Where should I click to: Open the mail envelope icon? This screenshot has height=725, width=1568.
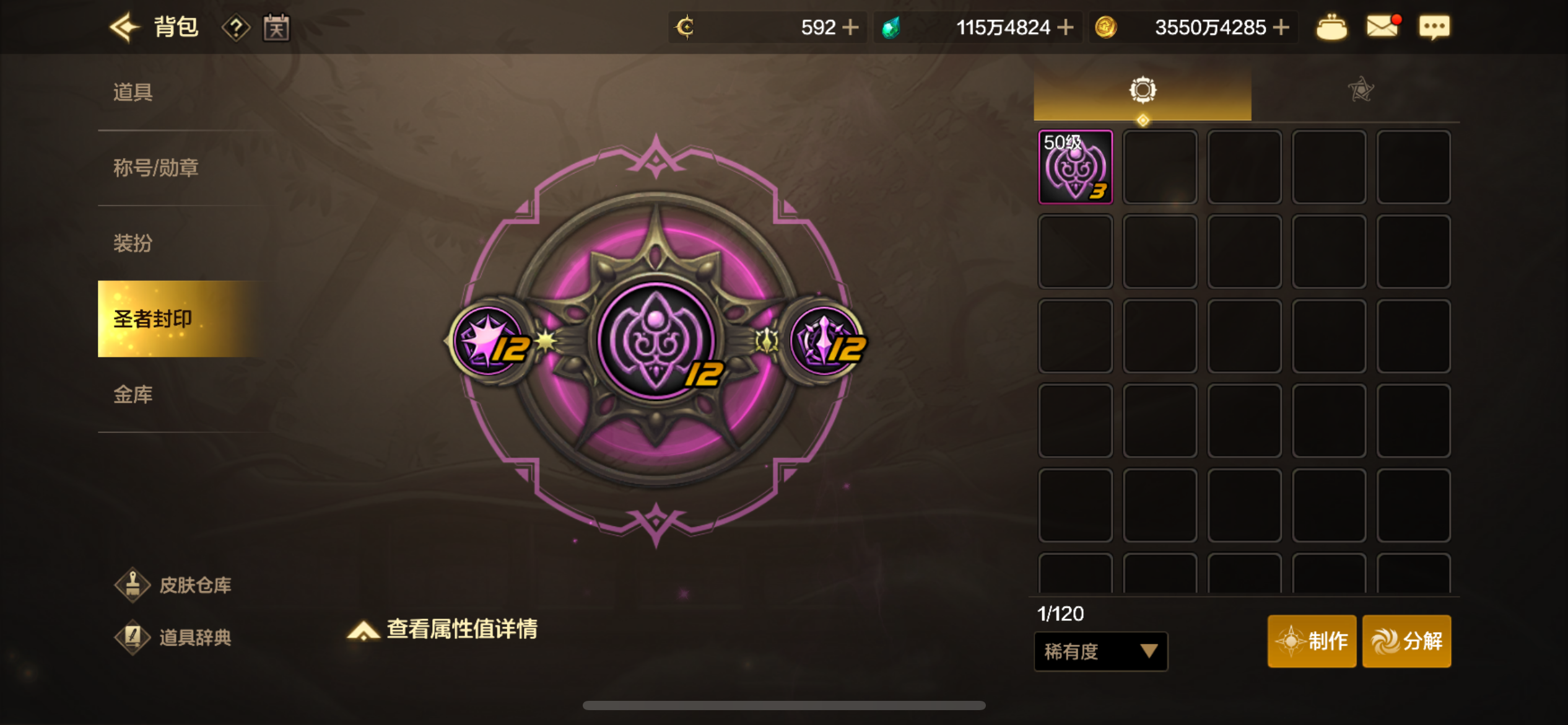[1383, 27]
